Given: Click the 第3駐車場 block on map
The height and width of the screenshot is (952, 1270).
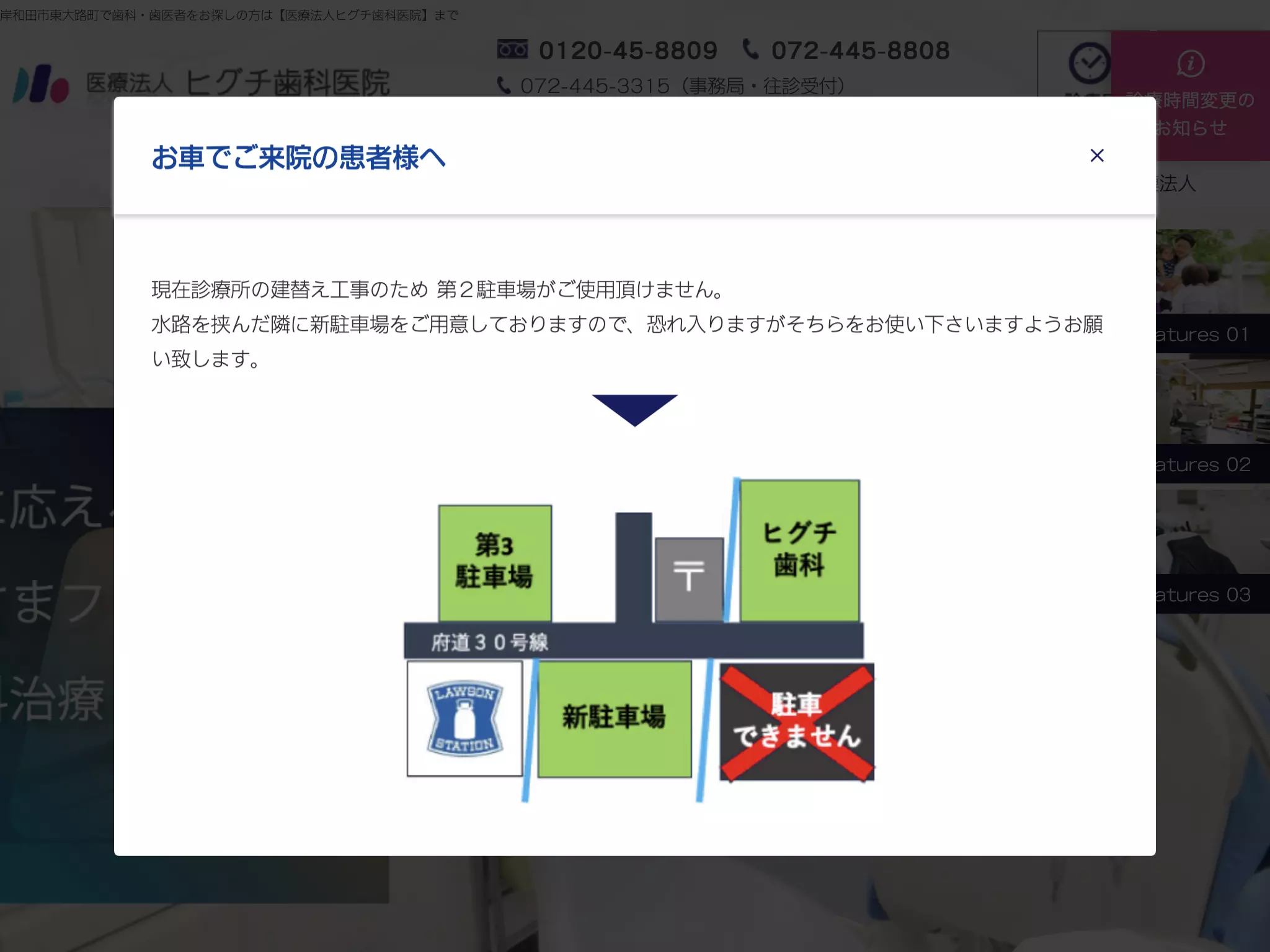Looking at the screenshot, I should coord(495,563).
